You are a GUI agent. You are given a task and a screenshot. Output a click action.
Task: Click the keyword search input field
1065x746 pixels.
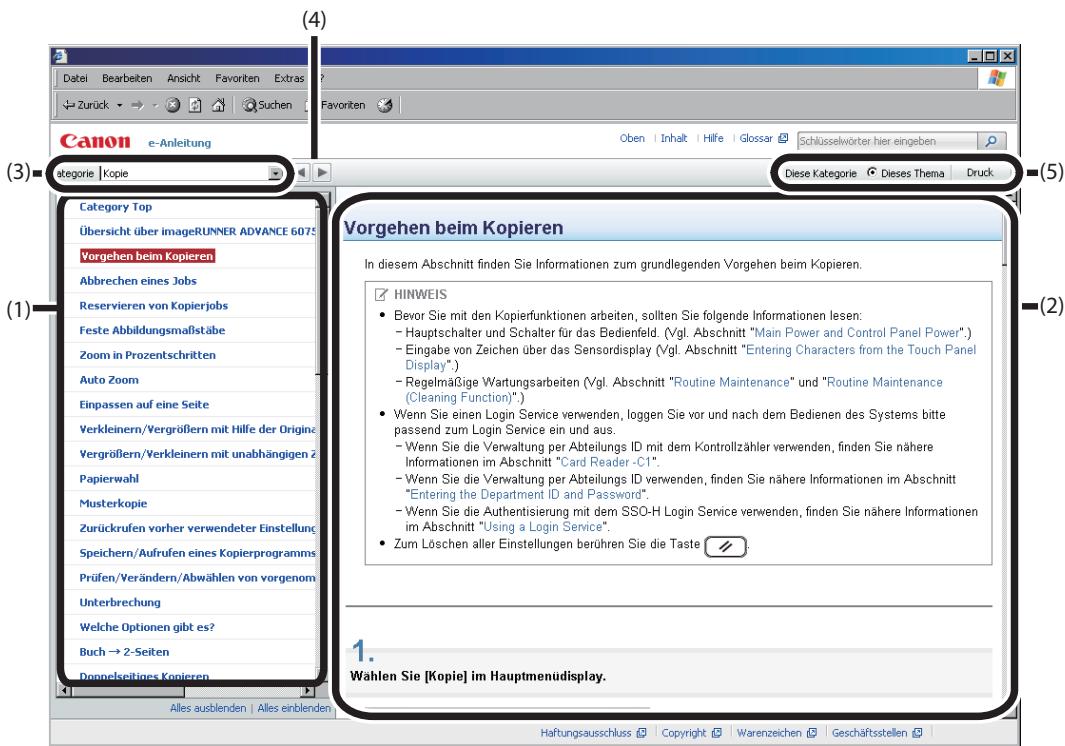point(887,141)
